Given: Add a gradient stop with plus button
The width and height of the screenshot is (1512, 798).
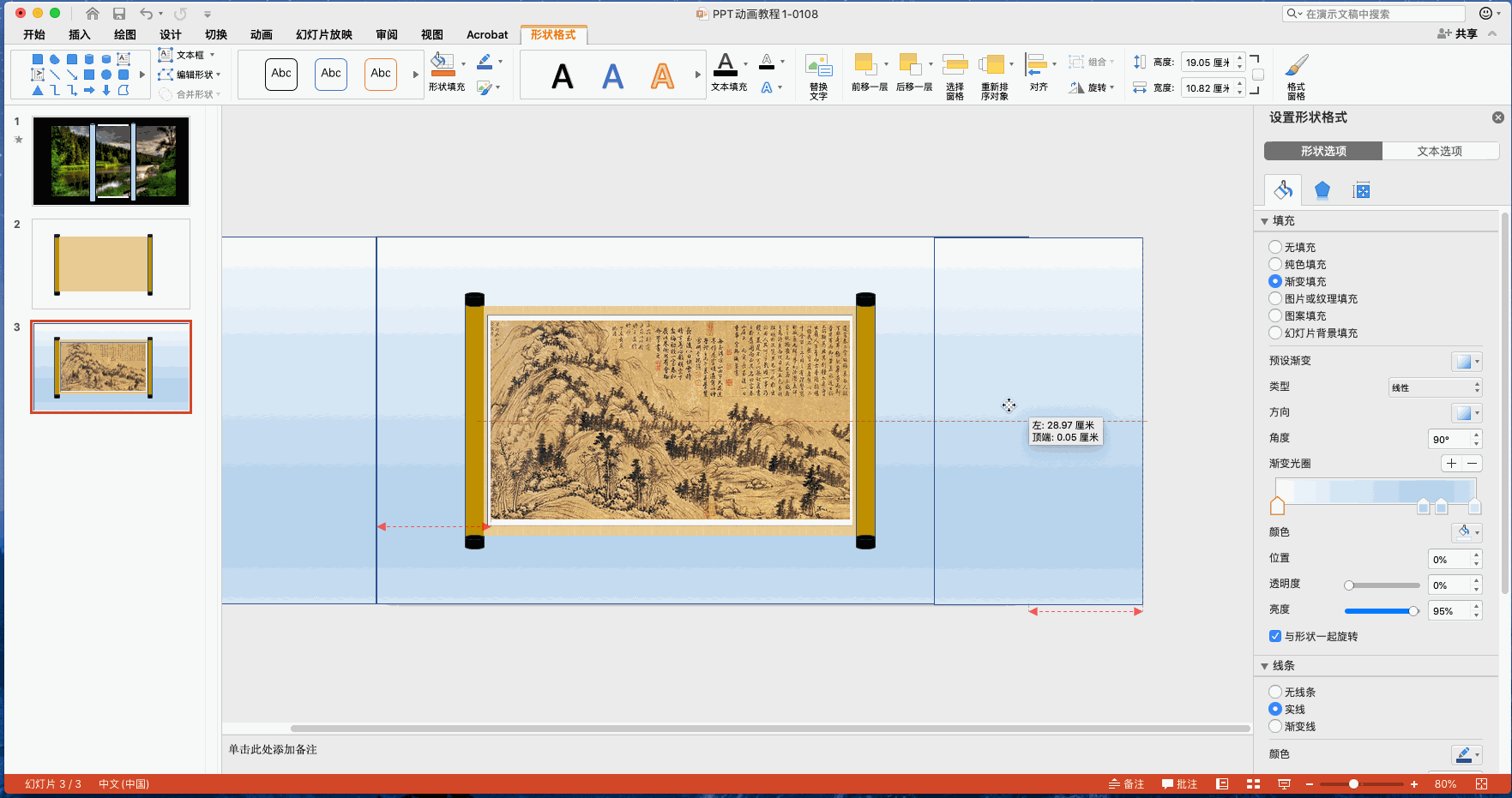Looking at the screenshot, I should point(1451,464).
